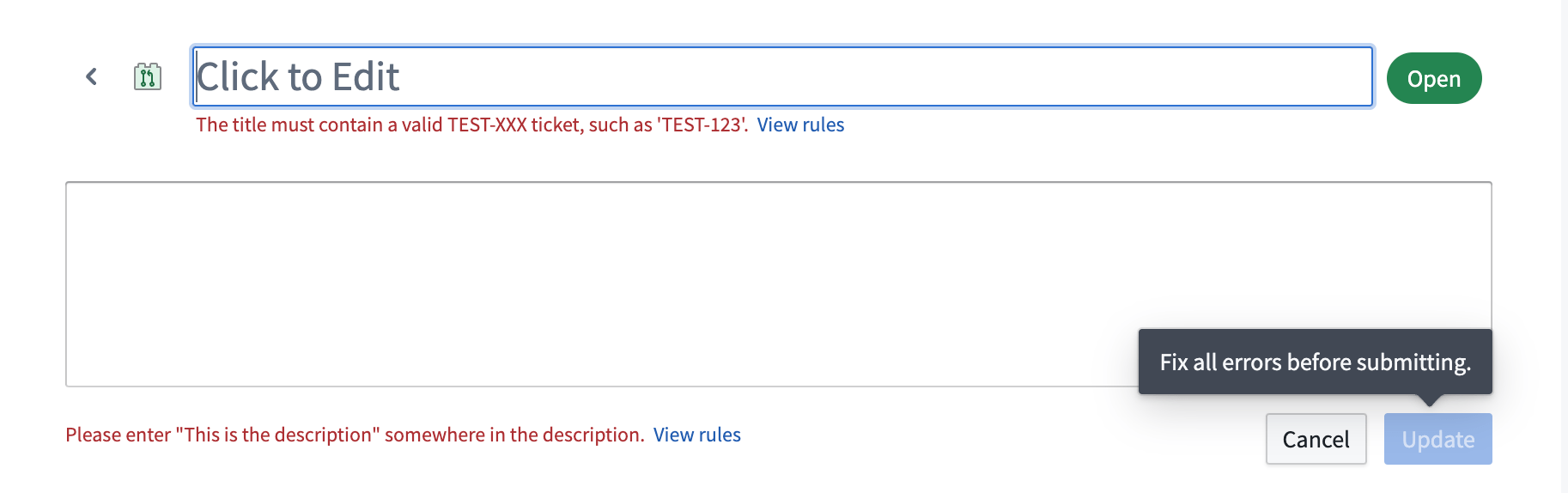Select the 'TEST-123' example text in error
The width and height of the screenshot is (1568, 493).
click(x=702, y=125)
